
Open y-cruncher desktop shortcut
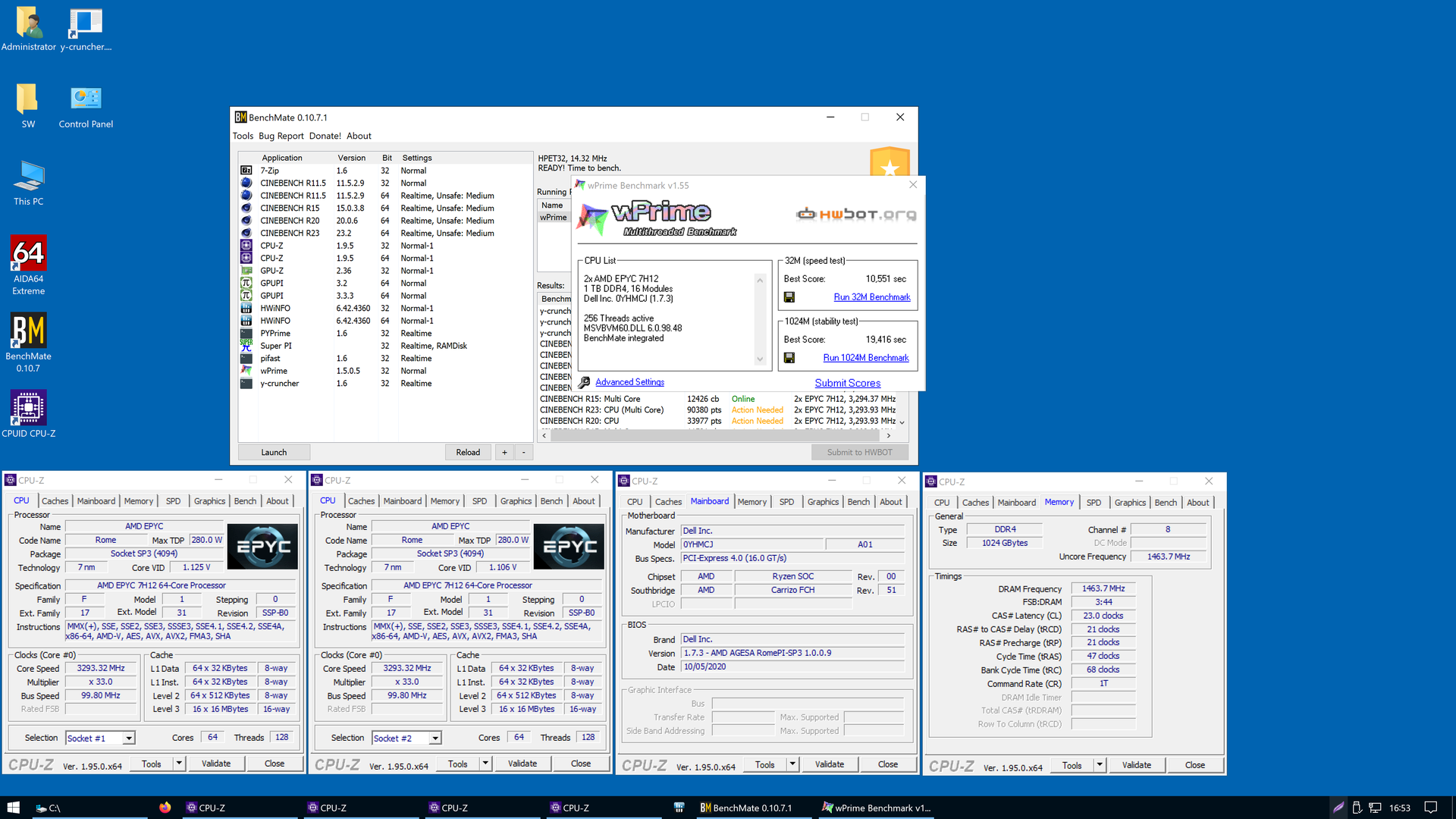coord(86,30)
